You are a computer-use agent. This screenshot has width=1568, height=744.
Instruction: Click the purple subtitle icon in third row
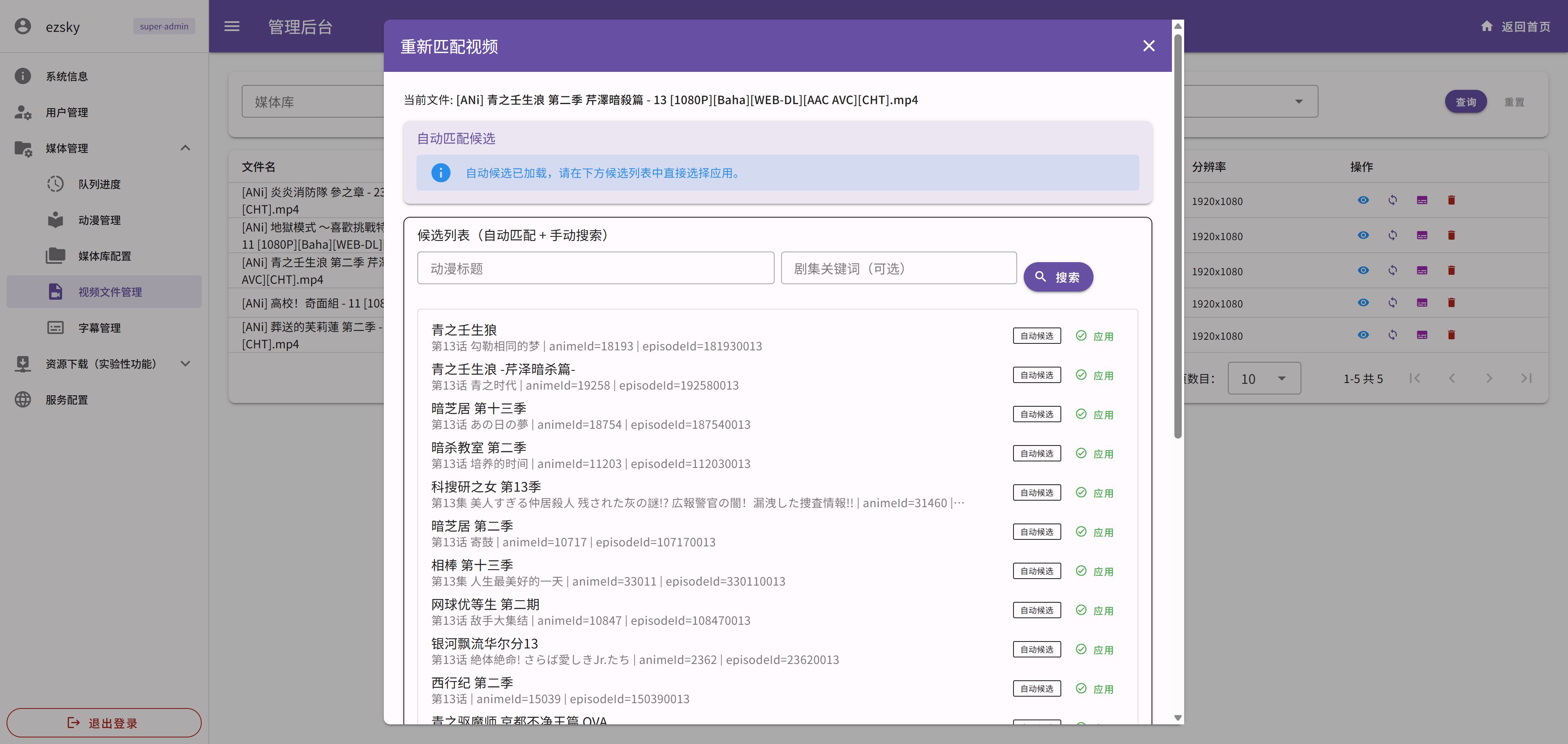1422,271
